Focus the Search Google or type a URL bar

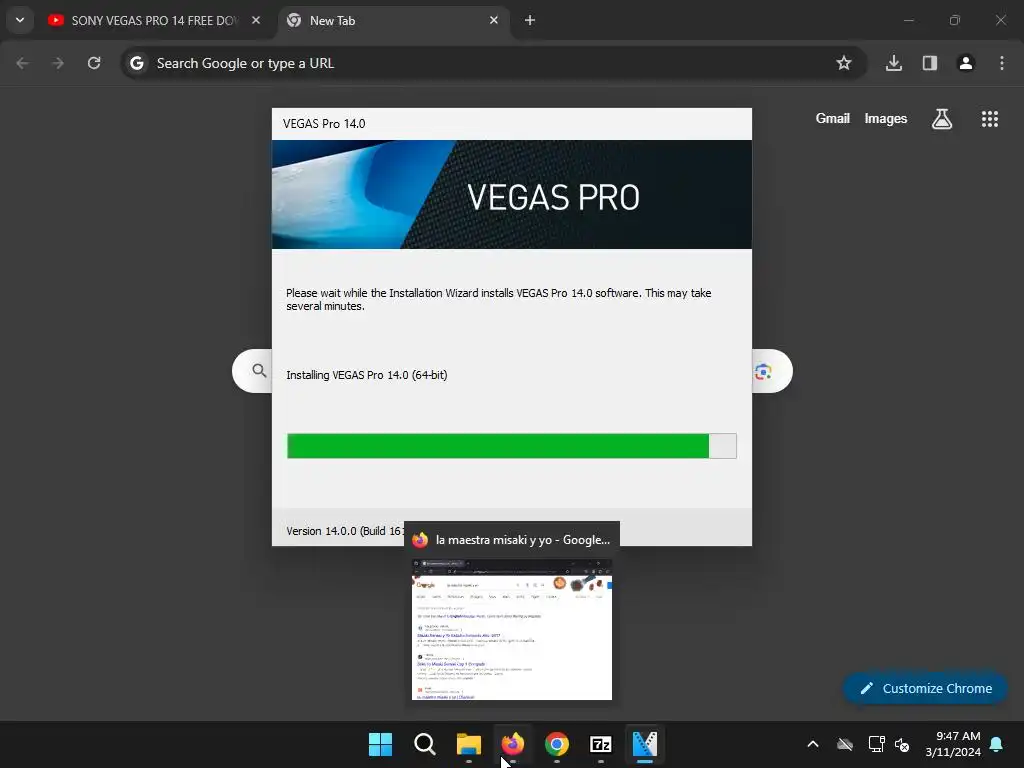(x=494, y=63)
